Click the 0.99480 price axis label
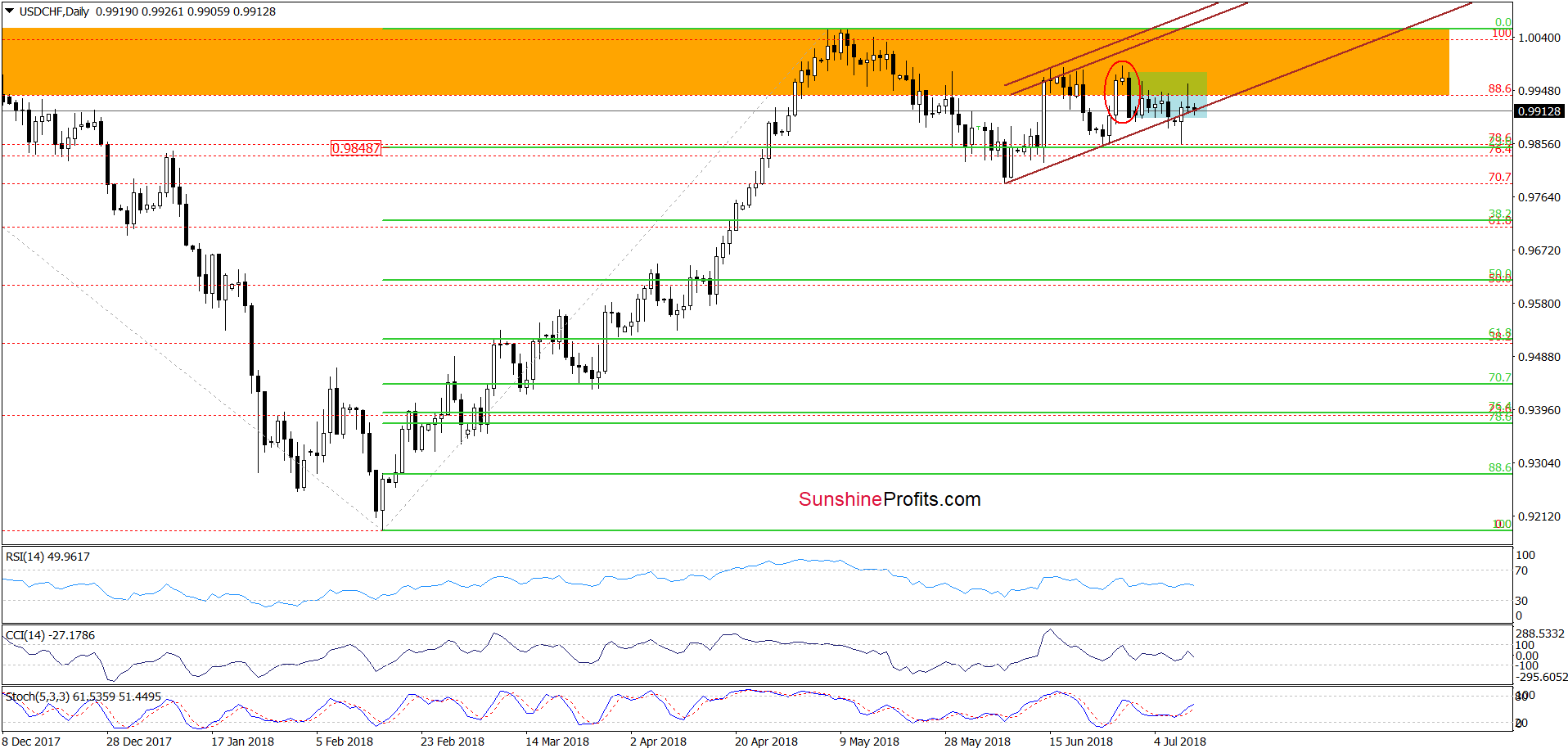Image resolution: width=1568 pixels, height=753 pixels. coord(1539,91)
